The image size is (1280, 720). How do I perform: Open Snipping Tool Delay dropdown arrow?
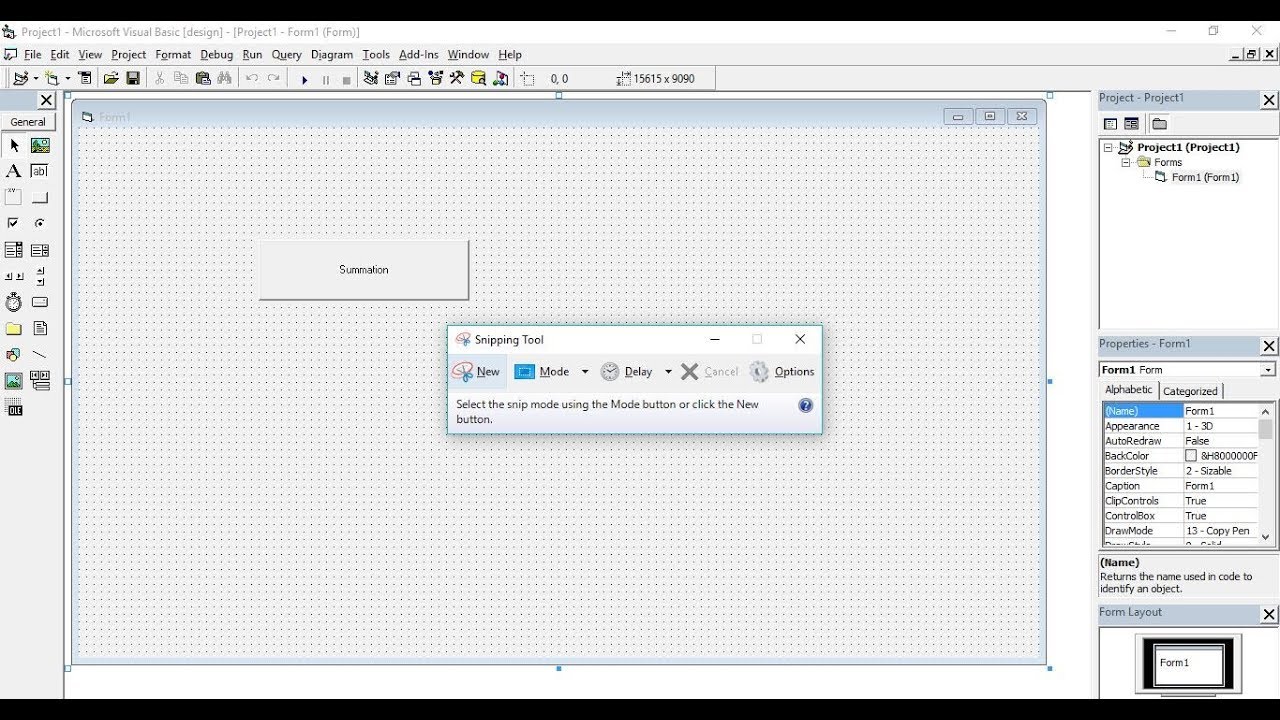(668, 372)
